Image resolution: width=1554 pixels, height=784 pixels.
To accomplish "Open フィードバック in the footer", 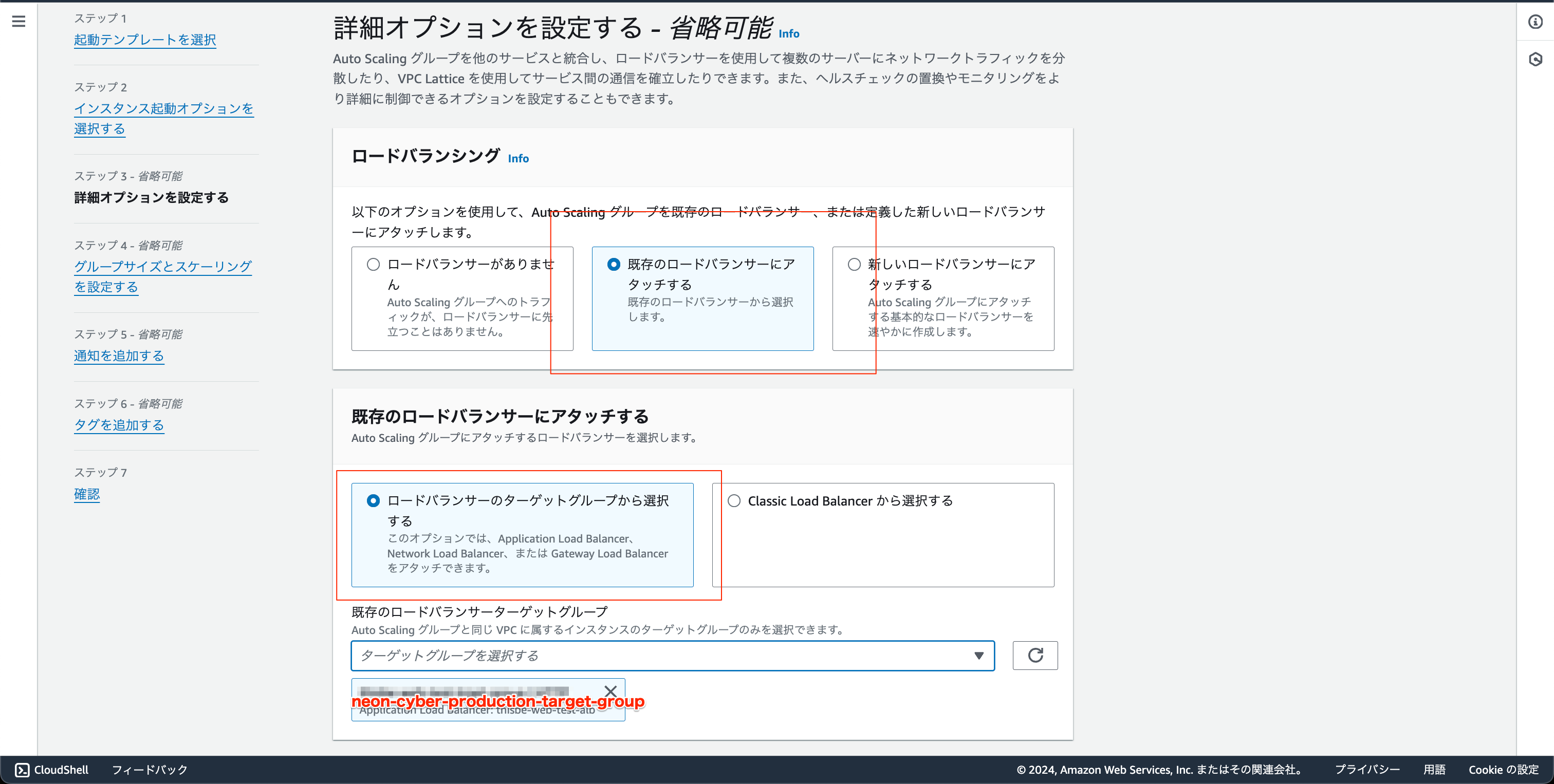I will click(149, 770).
